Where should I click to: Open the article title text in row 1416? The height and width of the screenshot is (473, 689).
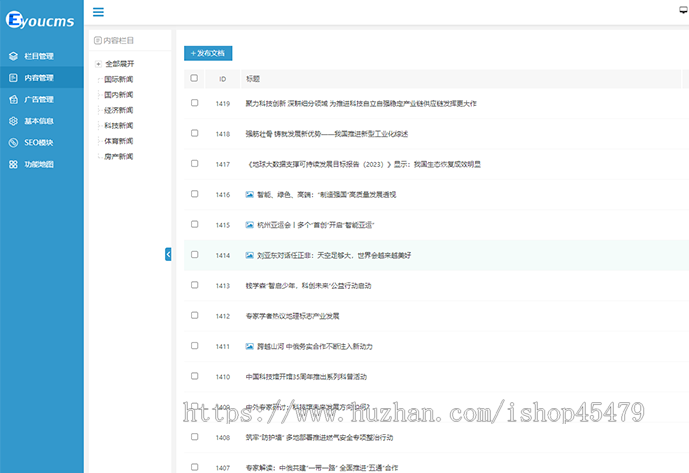[x=326, y=195]
